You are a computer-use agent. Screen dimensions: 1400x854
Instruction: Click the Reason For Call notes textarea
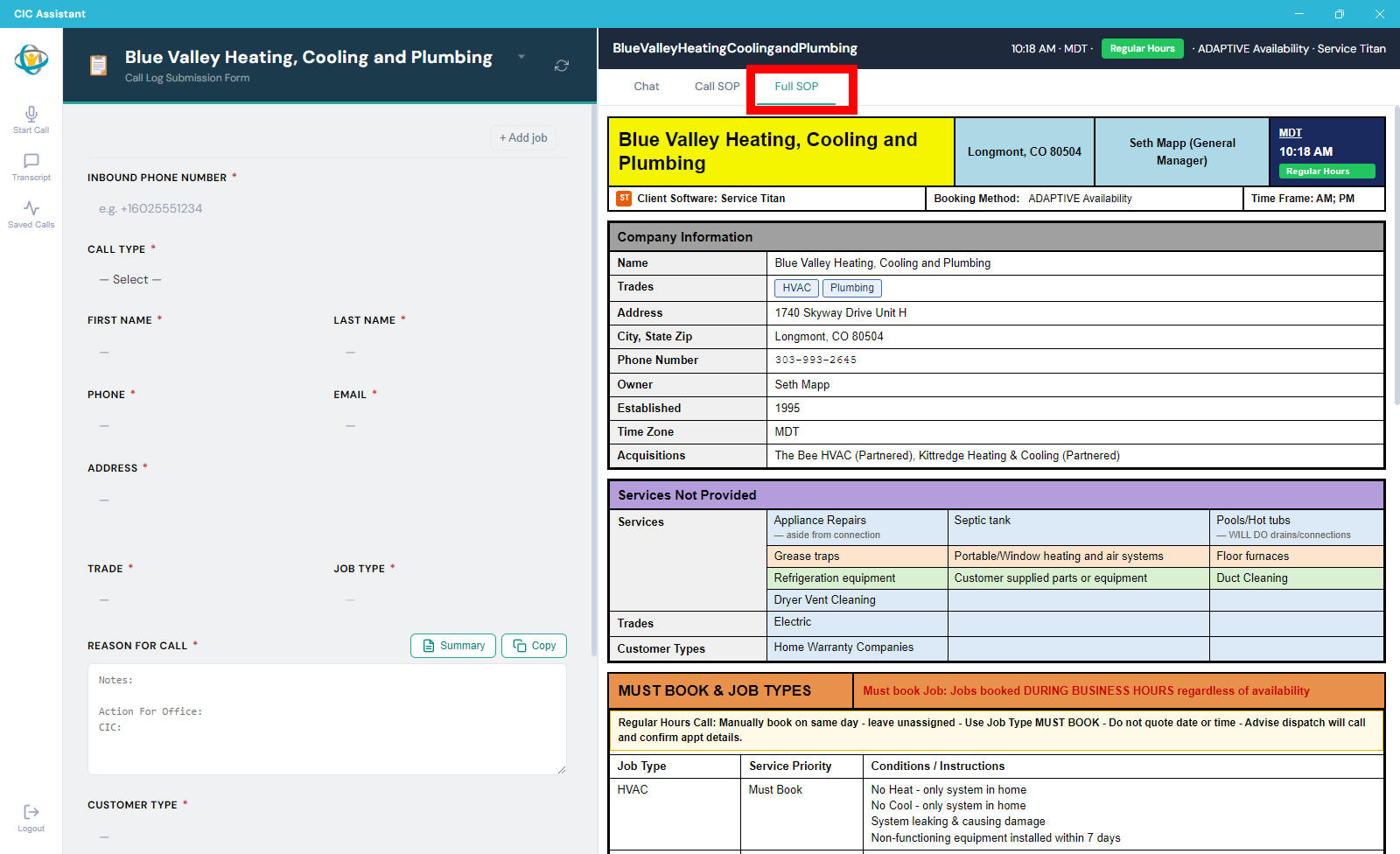(x=326, y=719)
